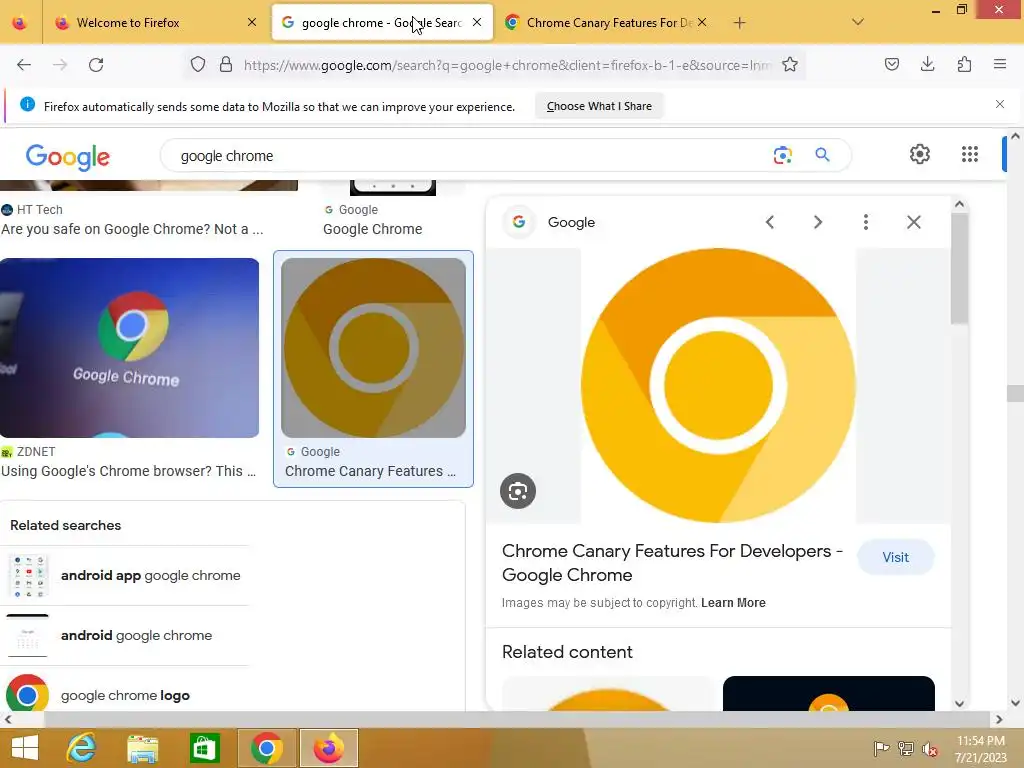The image size is (1024, 768).
Task: Close the Welcome to Firefox tab
Action: pyautogui.click(x=252, y=22)
